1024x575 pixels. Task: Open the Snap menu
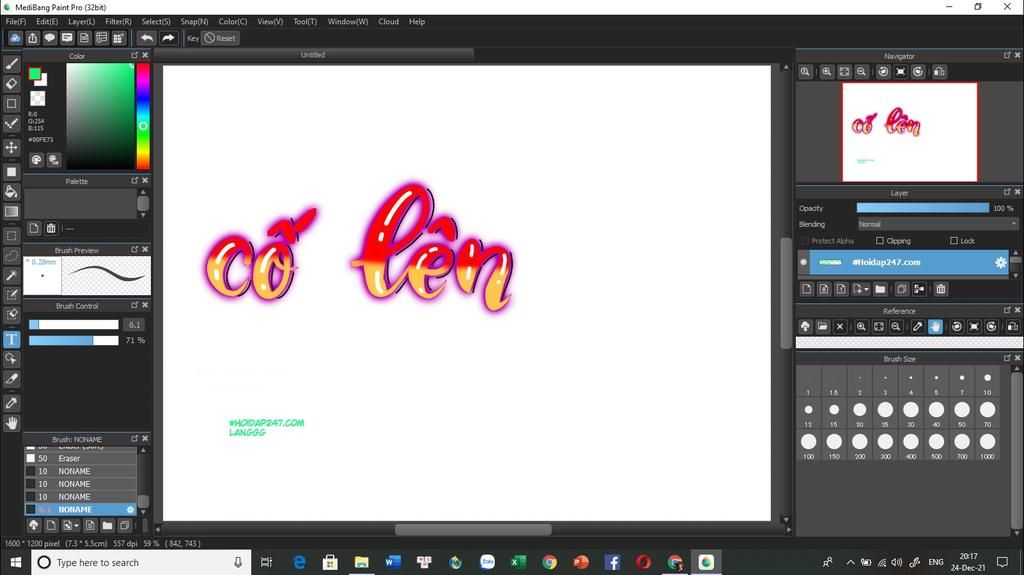click(x=195, y=22)
